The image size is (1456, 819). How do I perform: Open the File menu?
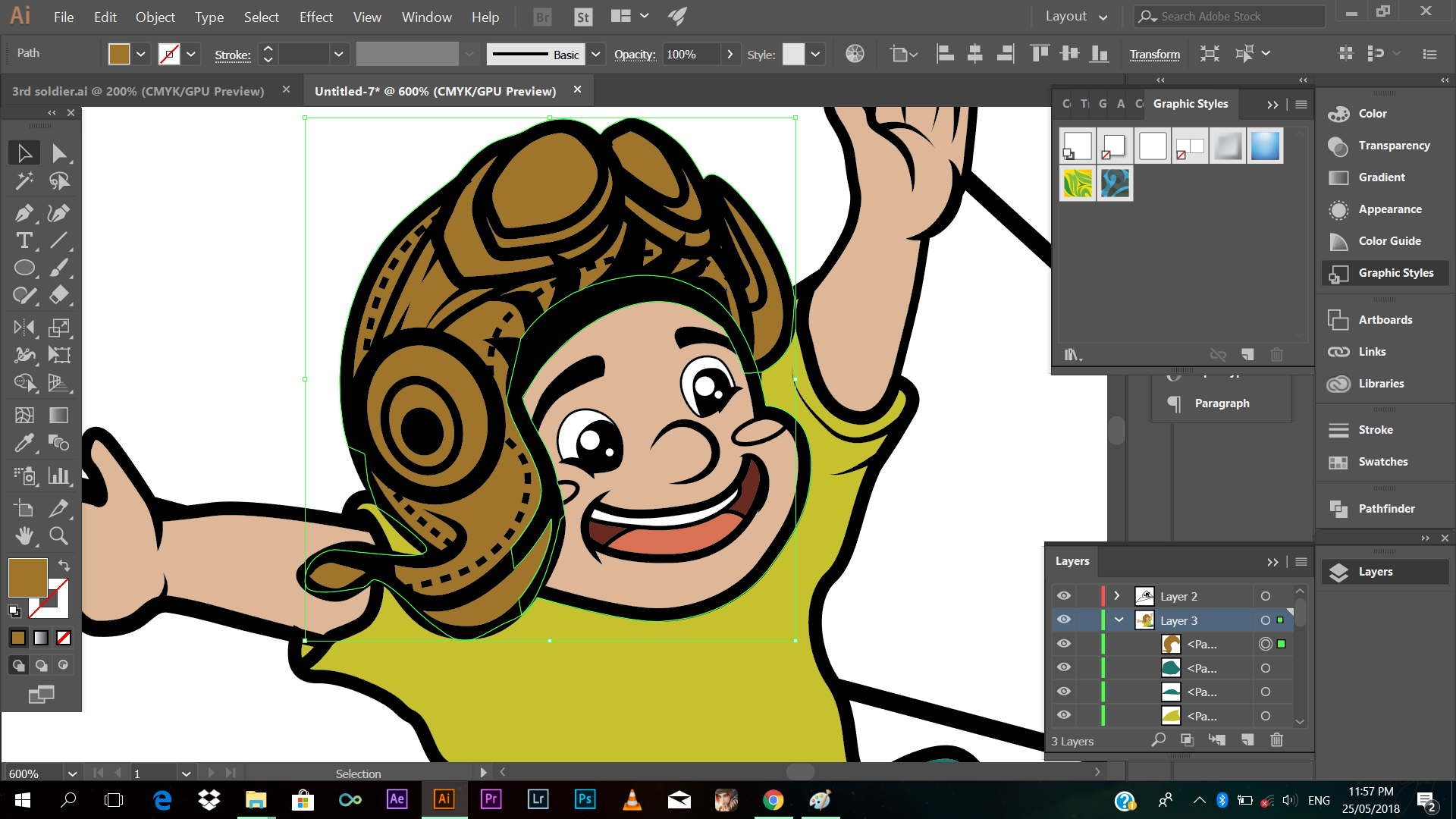64,17
